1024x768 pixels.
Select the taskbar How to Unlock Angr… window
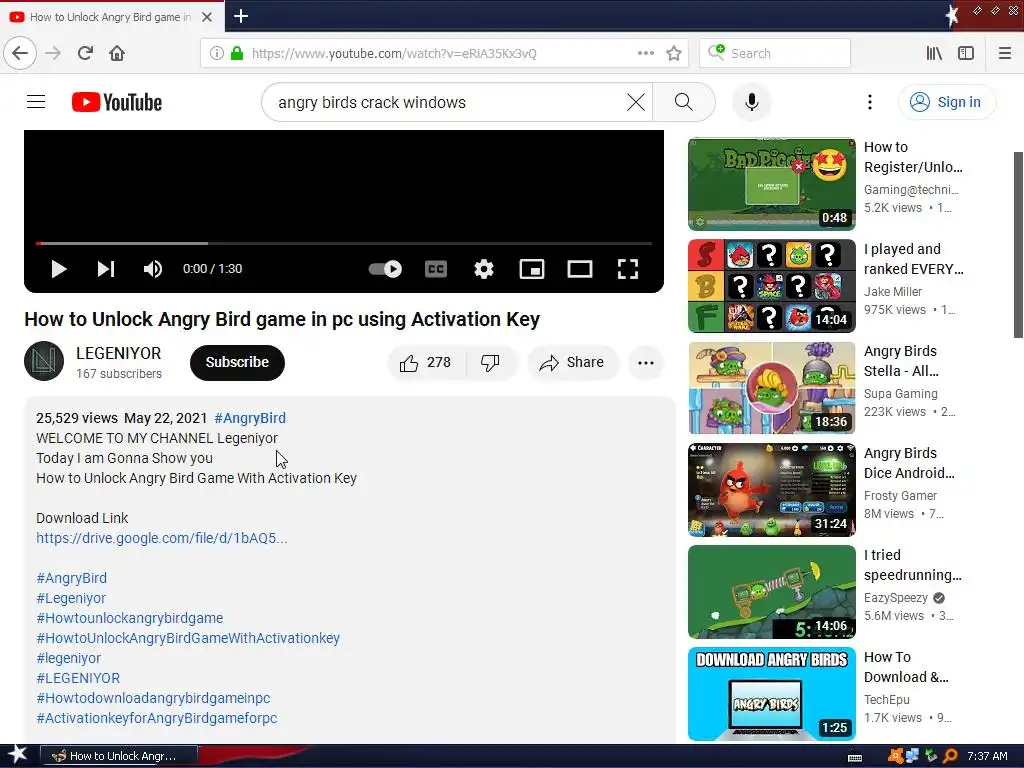pyautogui.click(x=119, y=756)
